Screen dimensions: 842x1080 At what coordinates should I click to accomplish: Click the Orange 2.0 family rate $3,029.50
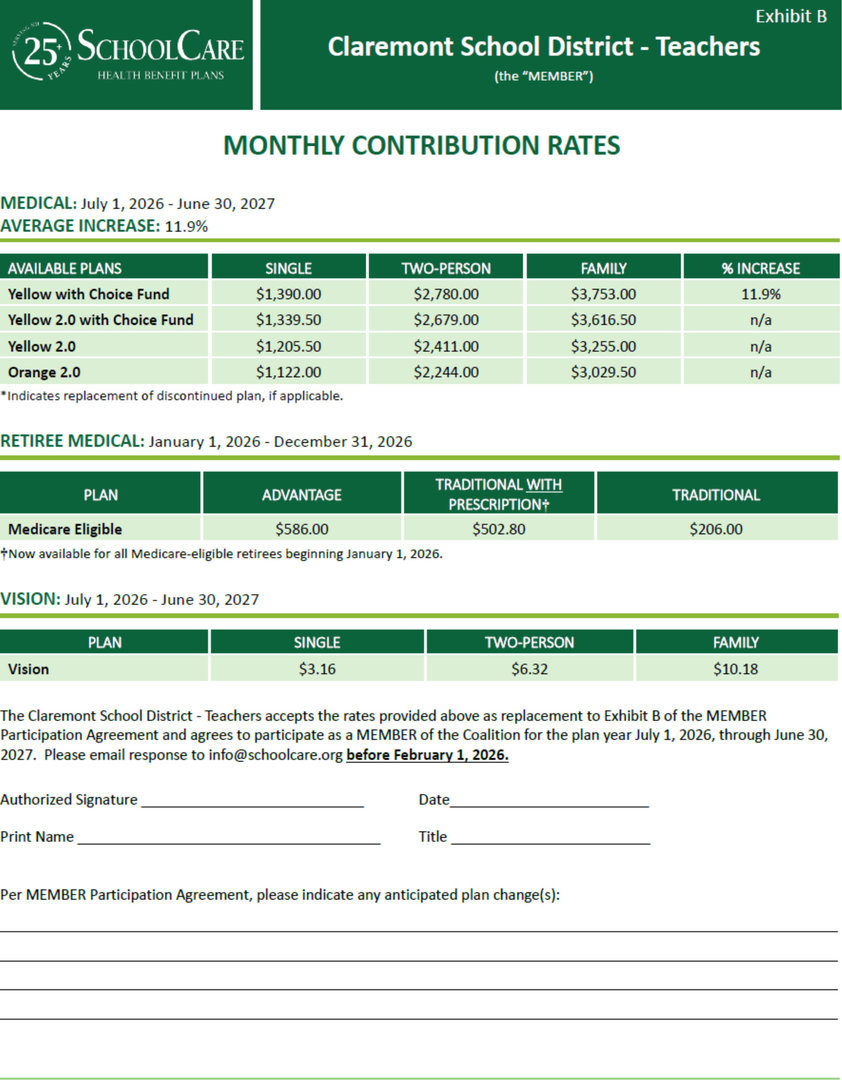click(603, 372)
